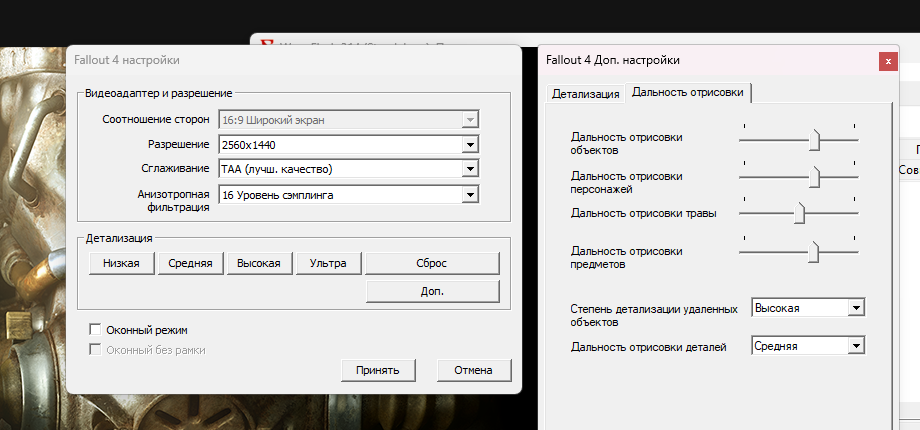The image size is (920, 430).
Task: Enable the Оконный режим checkbox
Action: (x=96, y=329)
